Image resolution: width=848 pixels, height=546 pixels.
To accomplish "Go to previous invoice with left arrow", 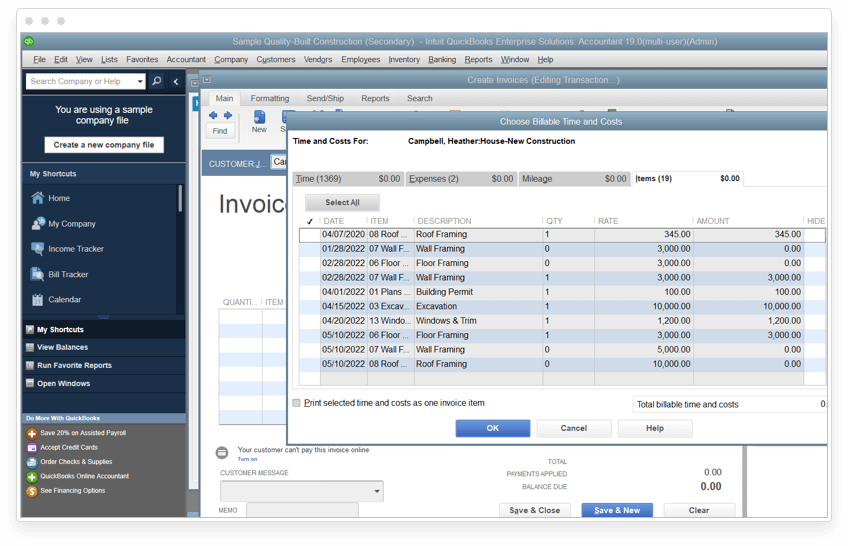I will coord(213,115).
